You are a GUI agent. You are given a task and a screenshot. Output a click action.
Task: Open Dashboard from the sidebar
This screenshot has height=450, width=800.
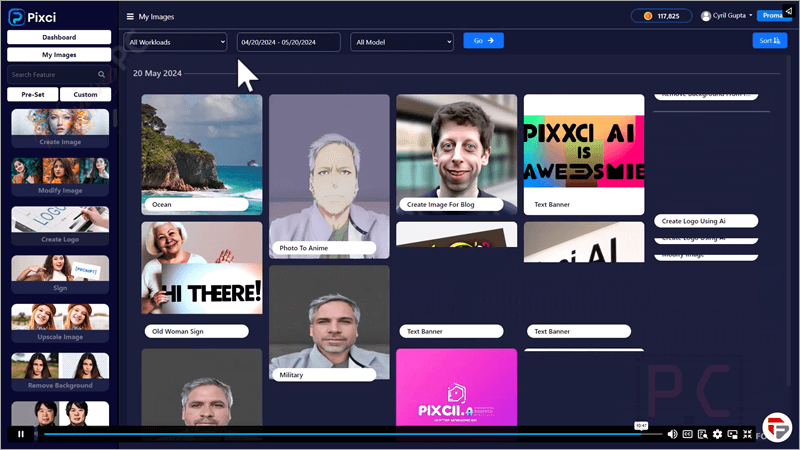pyautogui.click(x=59, y=37)
